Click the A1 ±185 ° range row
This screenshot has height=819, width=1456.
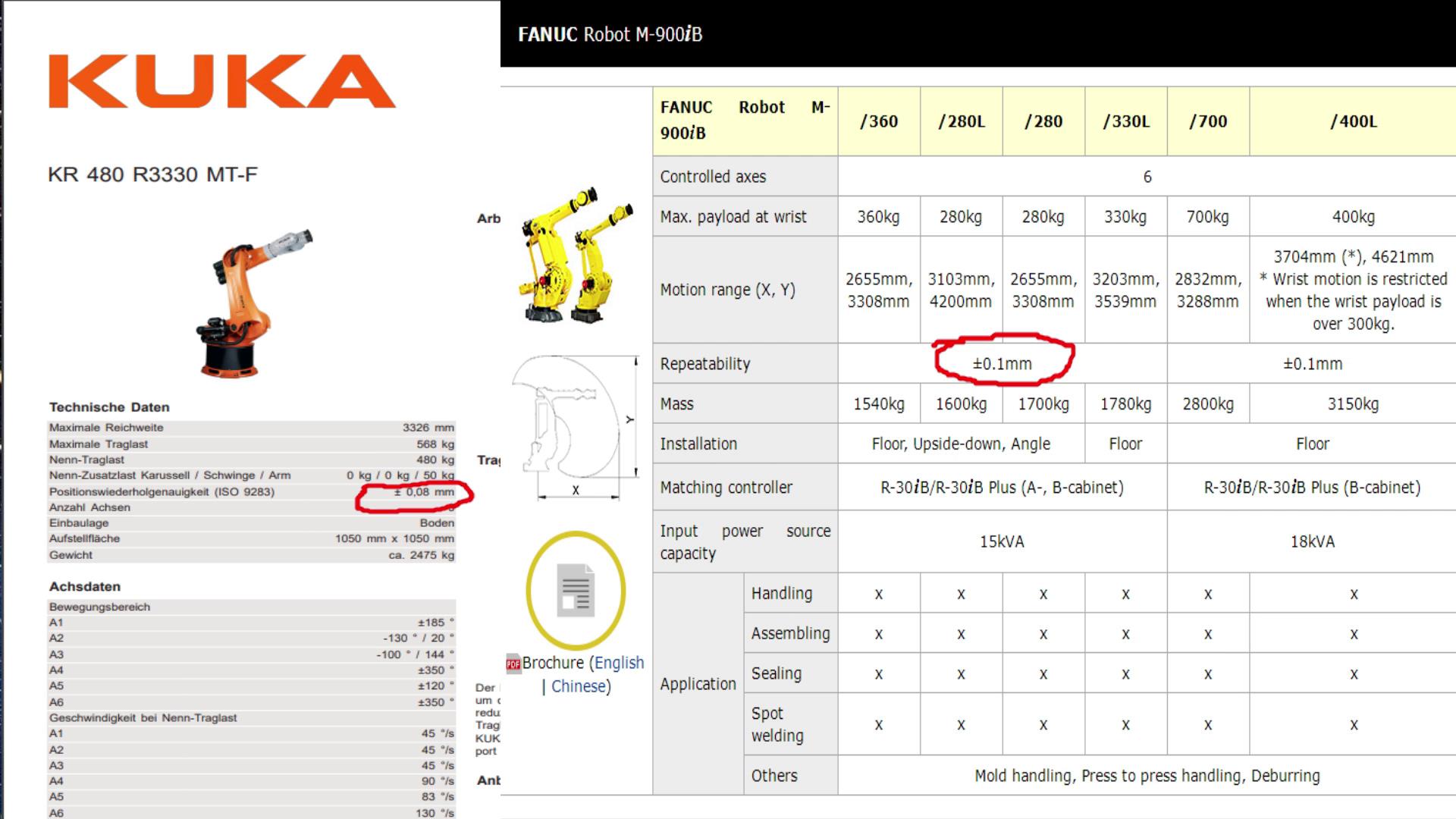[x=251, y=623]
